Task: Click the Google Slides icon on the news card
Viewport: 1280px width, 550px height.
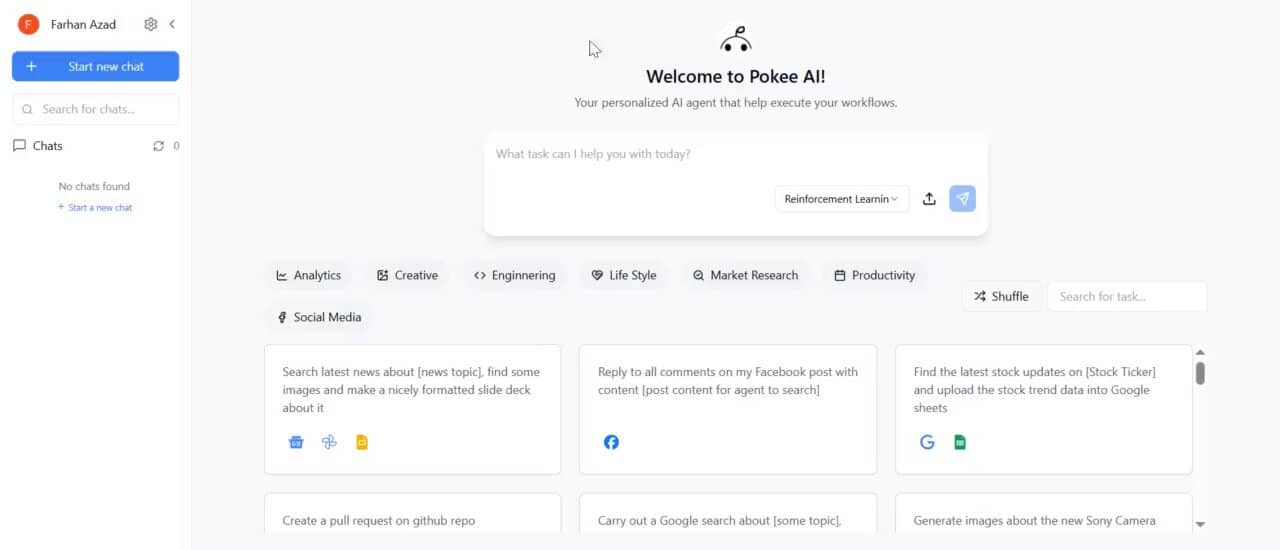Action: coord(362,442)
